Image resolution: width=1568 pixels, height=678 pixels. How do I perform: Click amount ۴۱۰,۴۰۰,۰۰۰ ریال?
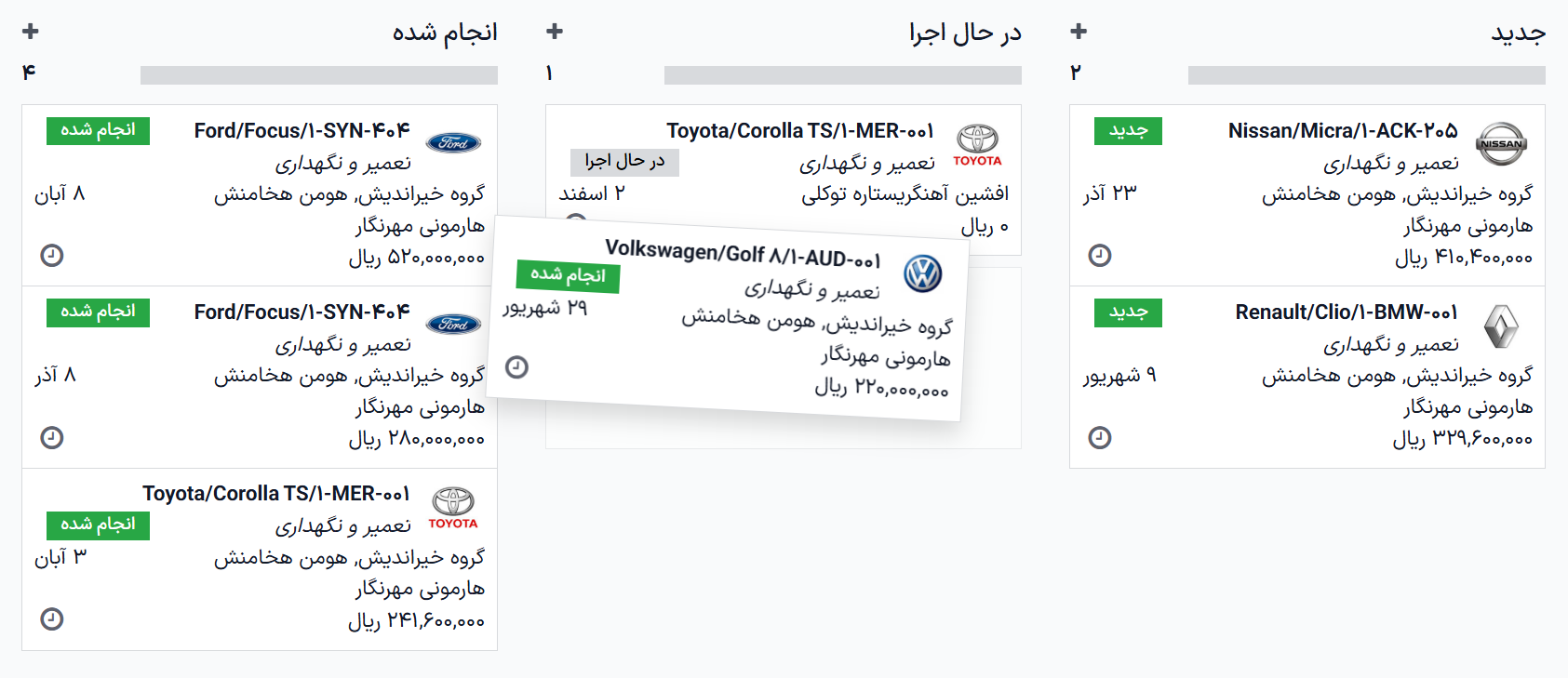[1463, 257]
